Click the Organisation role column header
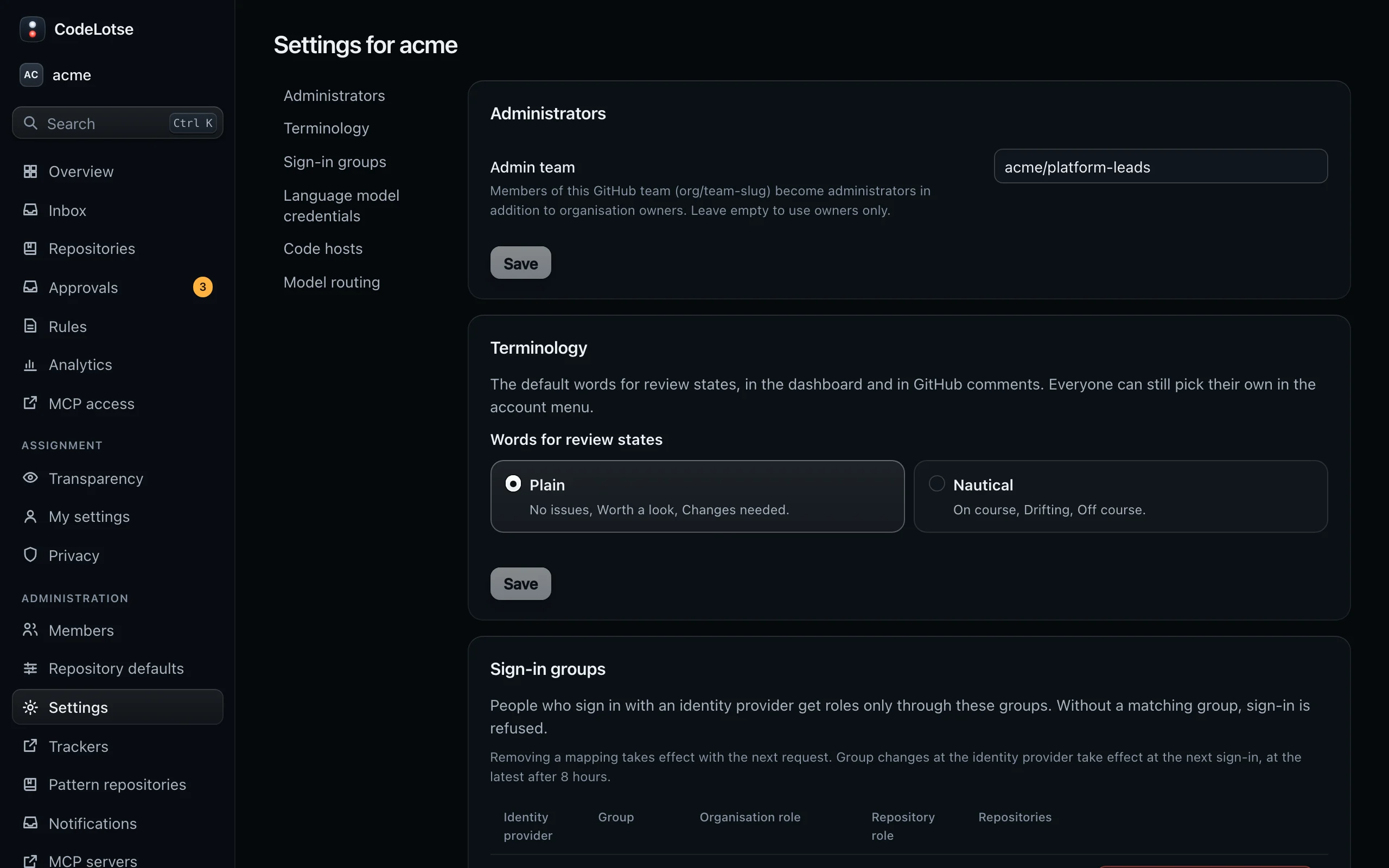This screenshot has width=1389, height=868. tap(750, 817)
